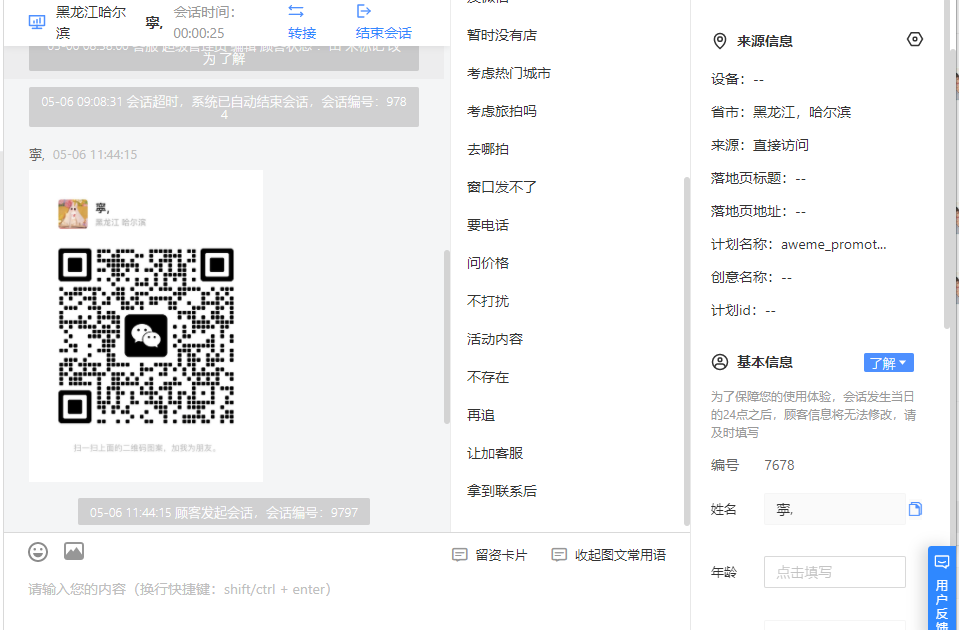The width and height of the screenshot is (959, 630).
Task: Click the 设备 row
Action: click(x=737, y=80)
